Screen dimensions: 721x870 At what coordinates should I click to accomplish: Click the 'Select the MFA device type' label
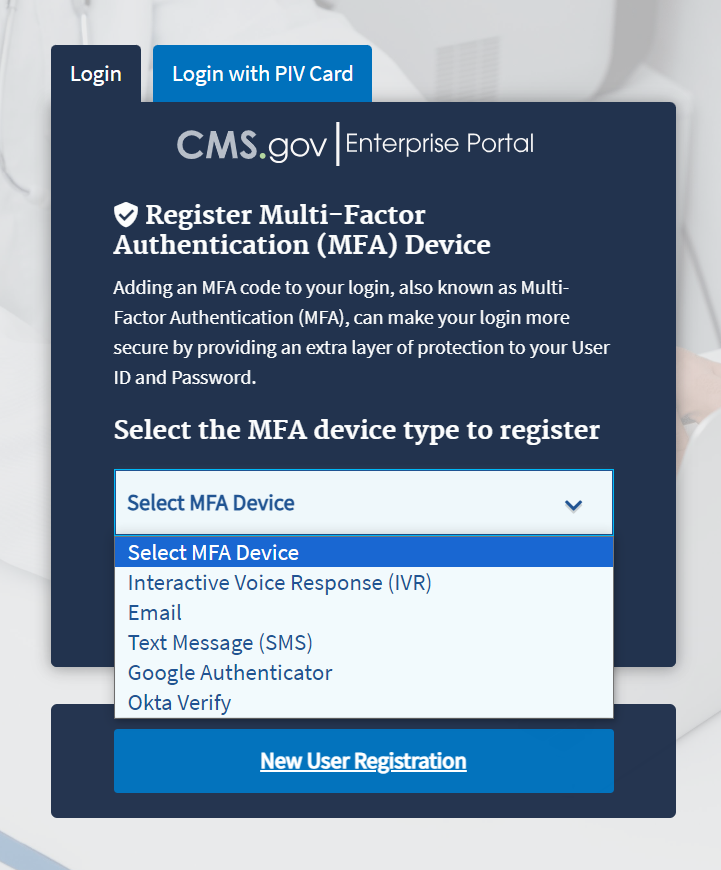click(357, 430)
